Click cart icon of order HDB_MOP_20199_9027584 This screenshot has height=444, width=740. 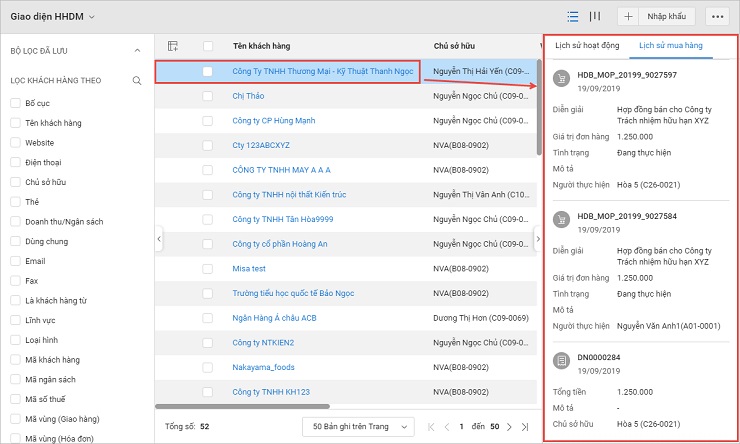click(562, 220)
